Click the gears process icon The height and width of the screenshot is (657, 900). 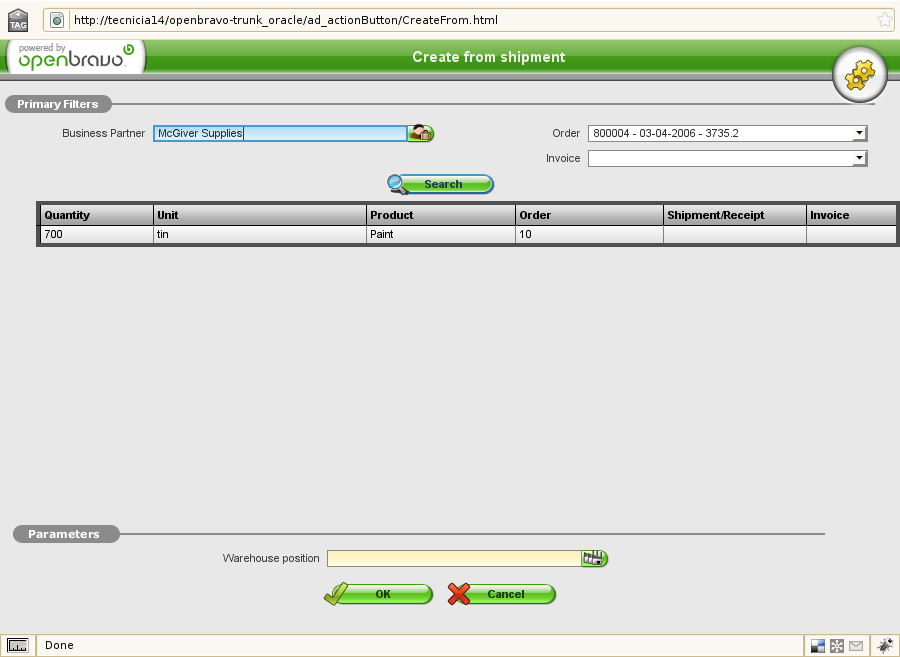tap(859, 75)
